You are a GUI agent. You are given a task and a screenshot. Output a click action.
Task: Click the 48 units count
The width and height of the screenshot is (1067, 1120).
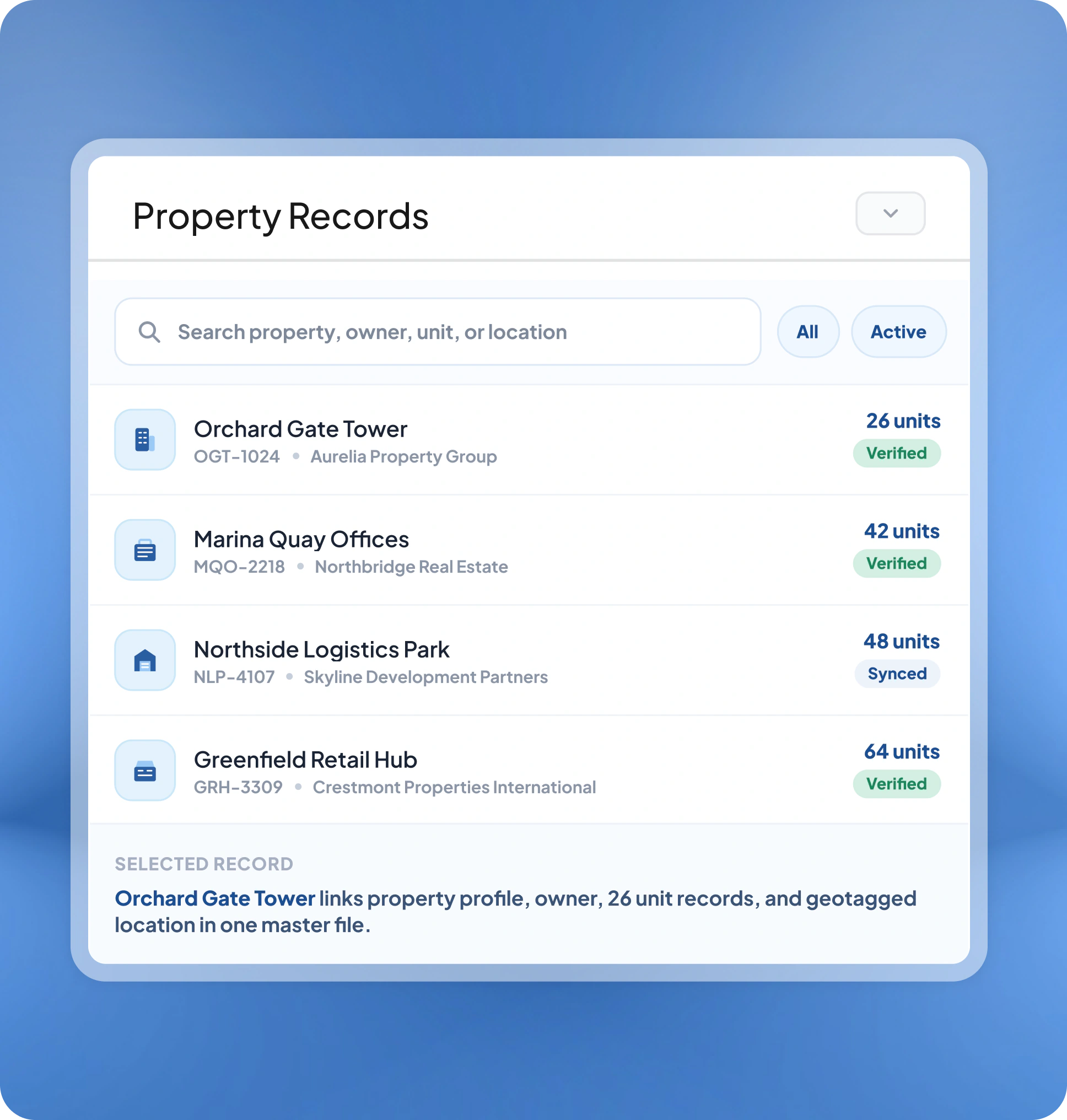pyautogui.click(x=902, y=642)
